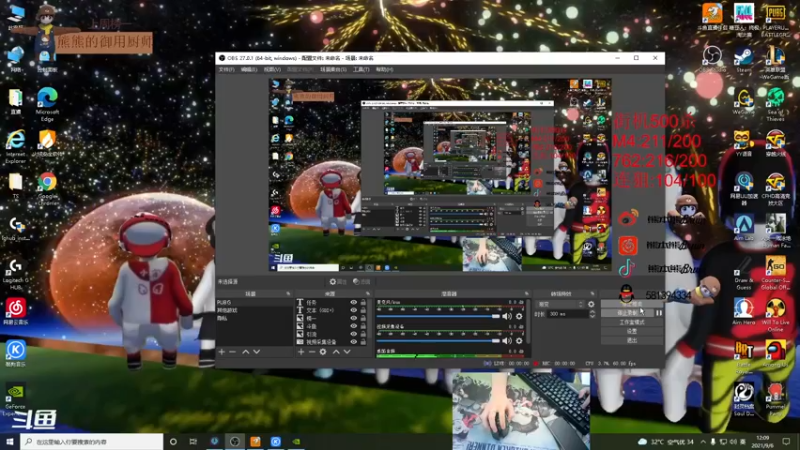This screenshot has width=800, height=450.
Task: Click the add source plus icon in OBS
Action: click(x=301, y=352)
